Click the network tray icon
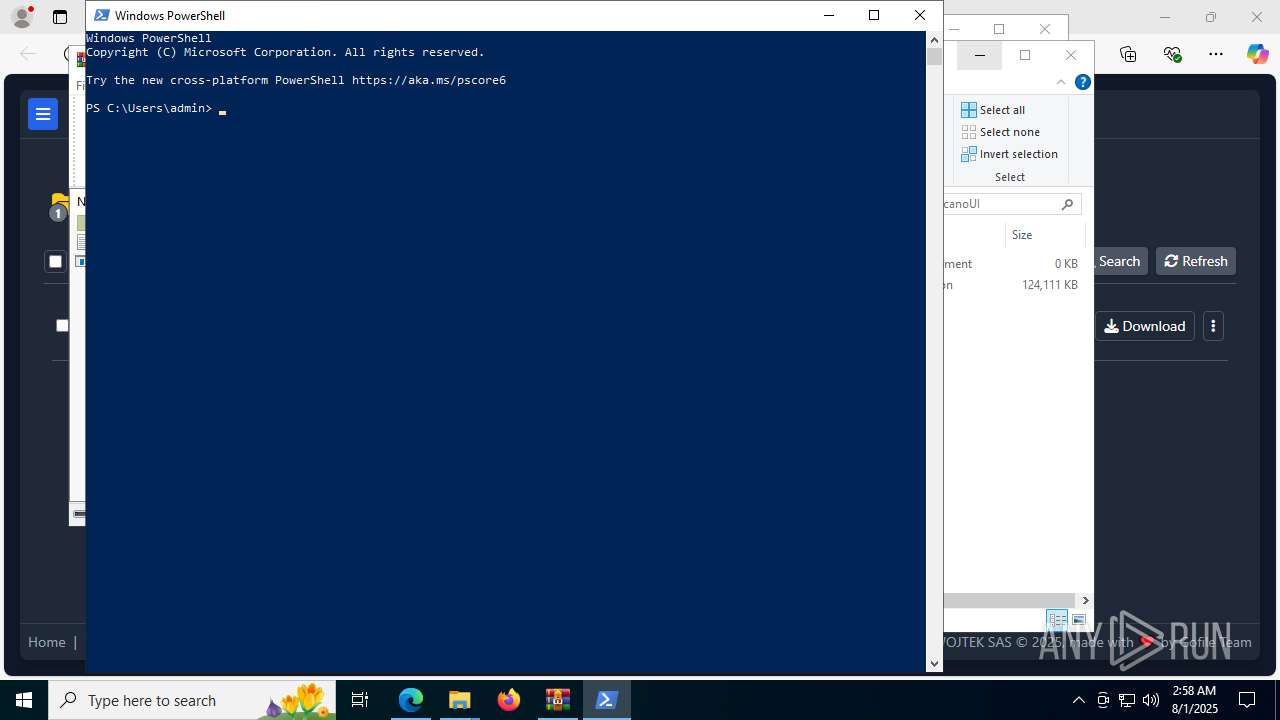 click(x=1127, y=700)
